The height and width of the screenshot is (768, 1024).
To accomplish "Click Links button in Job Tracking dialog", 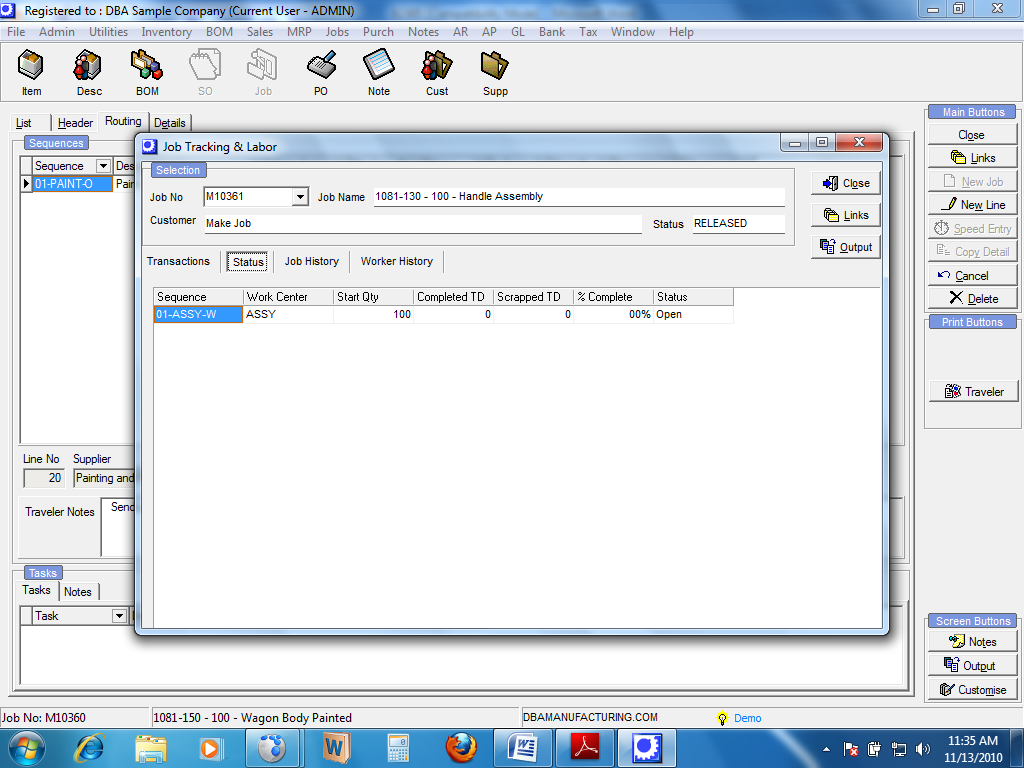I will [846, 215].
